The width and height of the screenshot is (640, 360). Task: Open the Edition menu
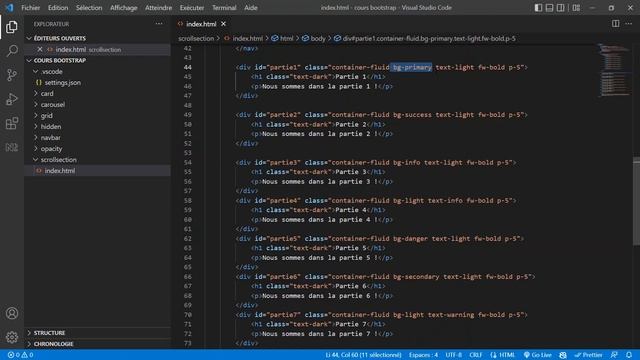click(x=58, y=8)
